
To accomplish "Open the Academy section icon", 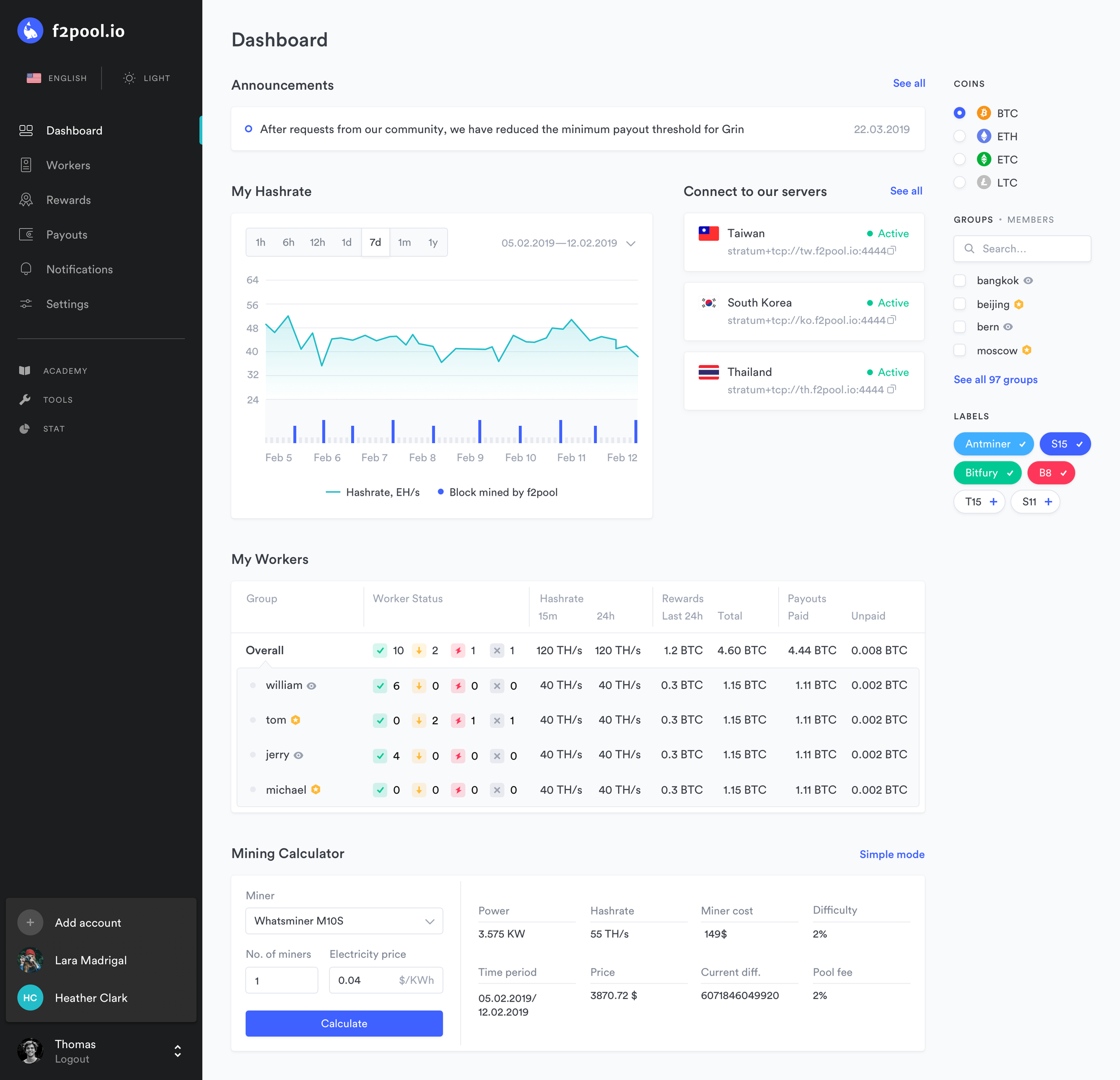I will [x=25, y=370].
